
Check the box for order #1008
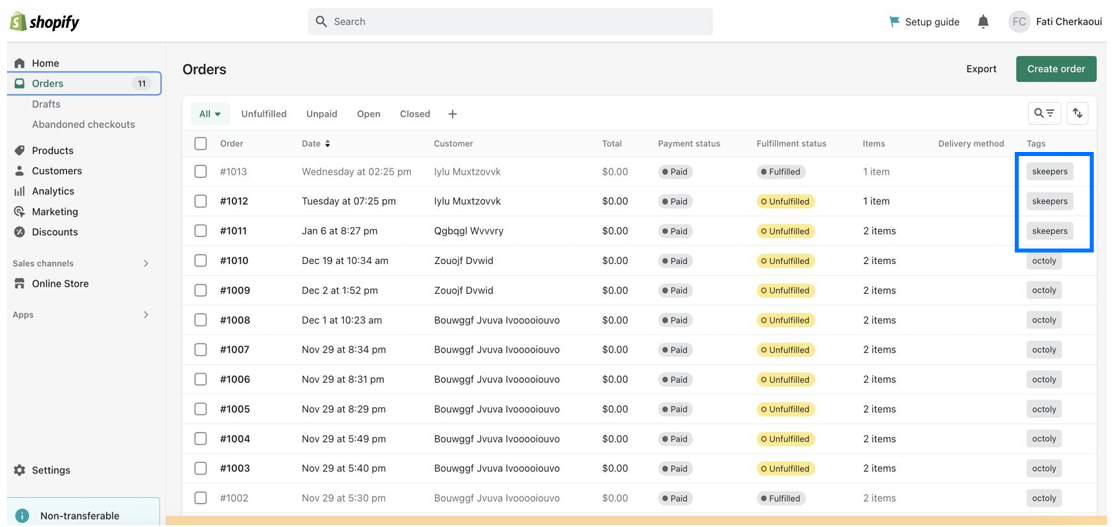pos(201,320)
